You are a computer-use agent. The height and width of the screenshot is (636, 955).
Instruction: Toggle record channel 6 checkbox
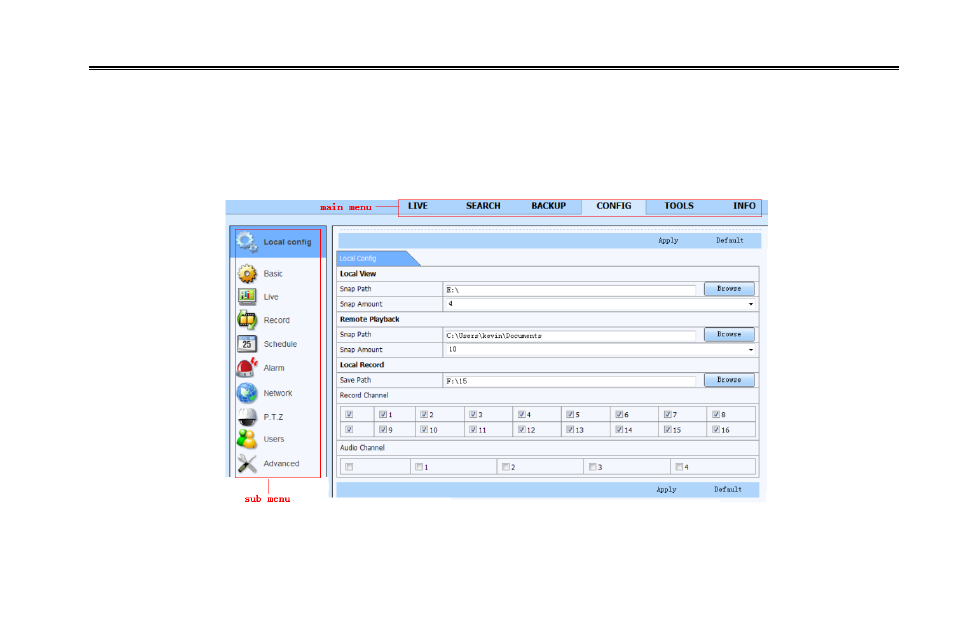pos(619,414)
